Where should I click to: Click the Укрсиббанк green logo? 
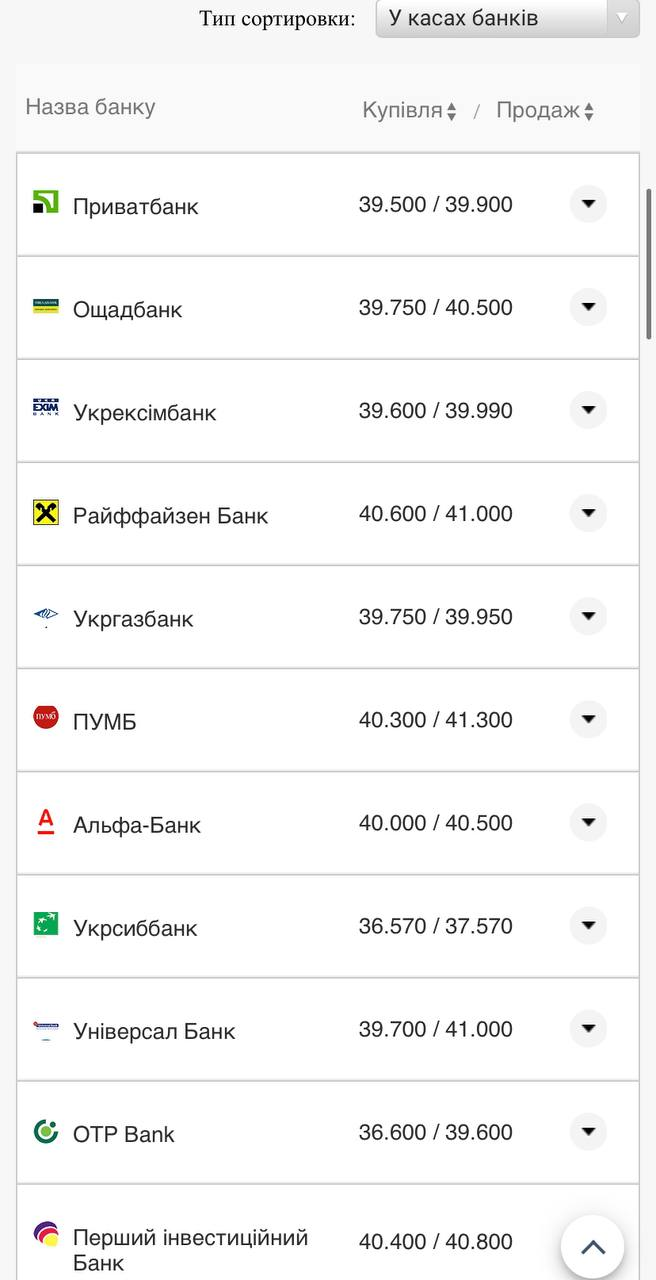tap(46, 923)
